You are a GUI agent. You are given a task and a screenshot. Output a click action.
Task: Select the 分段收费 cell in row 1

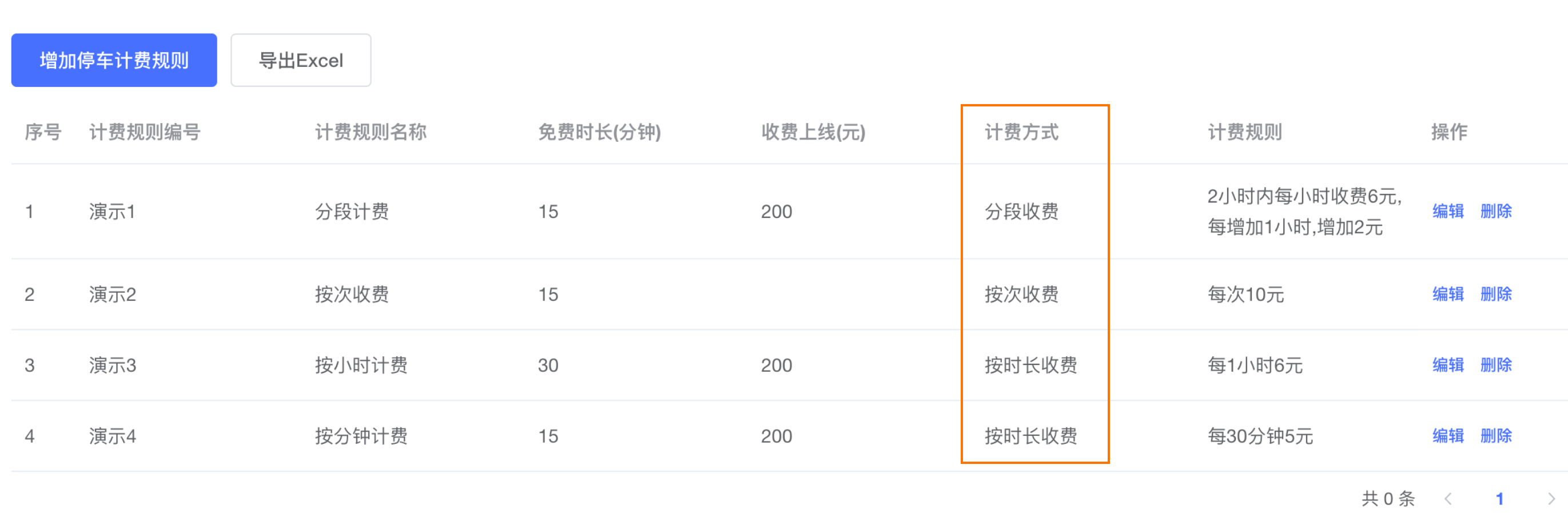[1021, 211]
